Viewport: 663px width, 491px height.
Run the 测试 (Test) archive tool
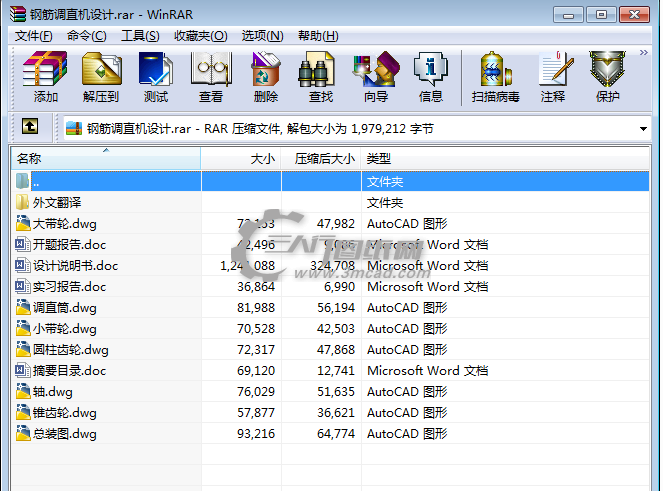pos(156,77)
